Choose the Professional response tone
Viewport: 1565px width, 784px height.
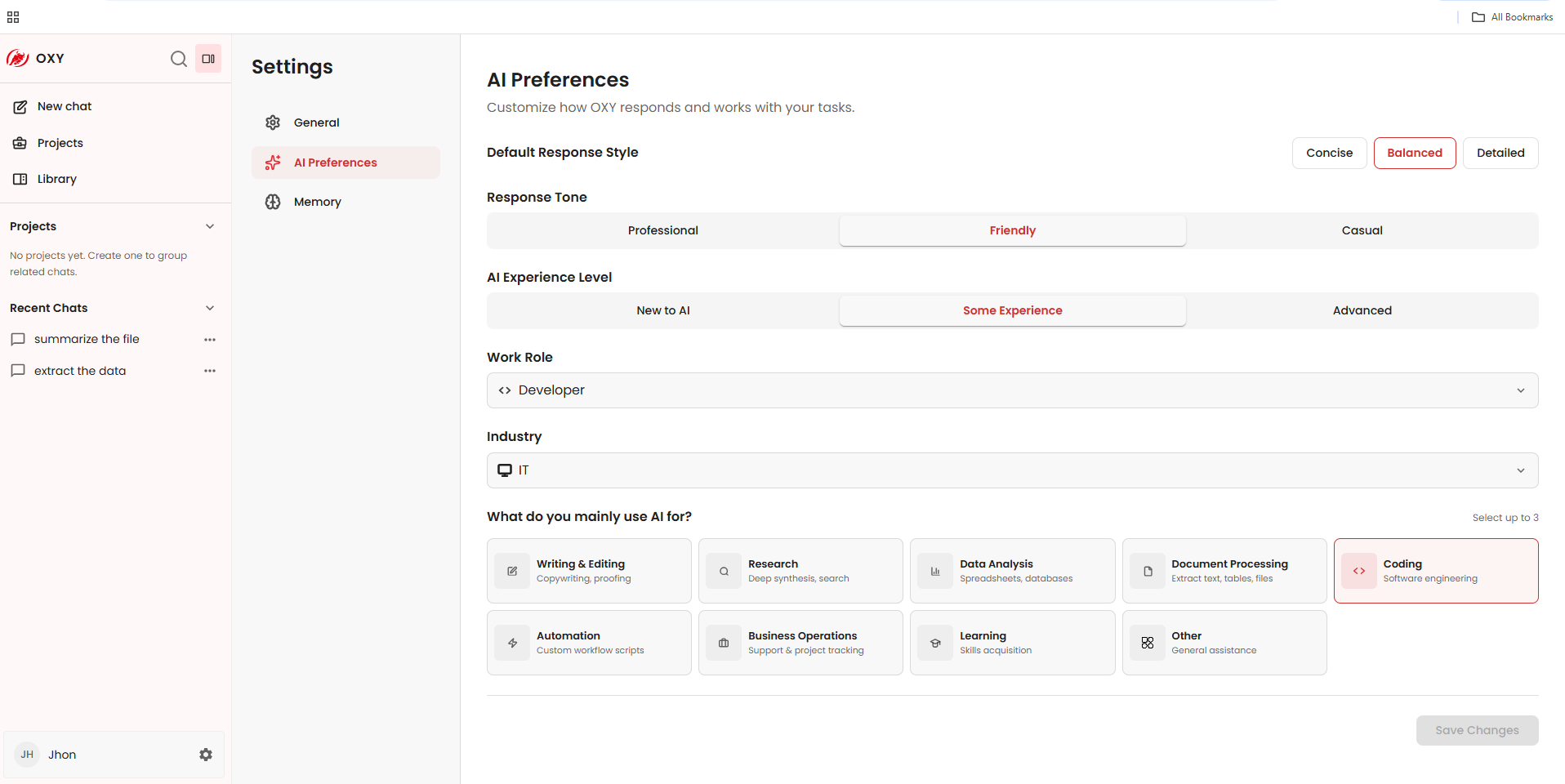pos(663,230)
